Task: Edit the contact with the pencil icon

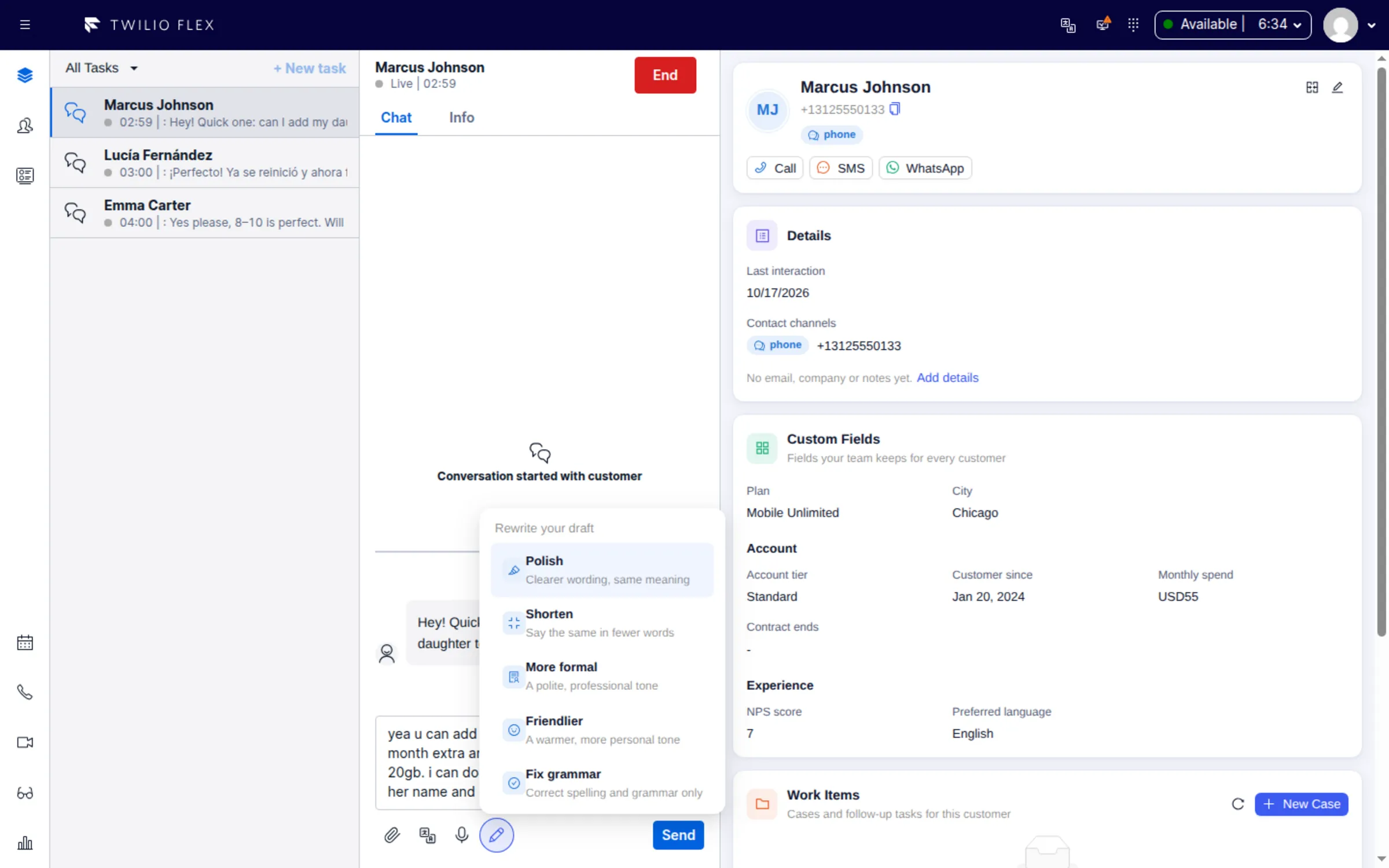Action: click(x=1337, y=87)
